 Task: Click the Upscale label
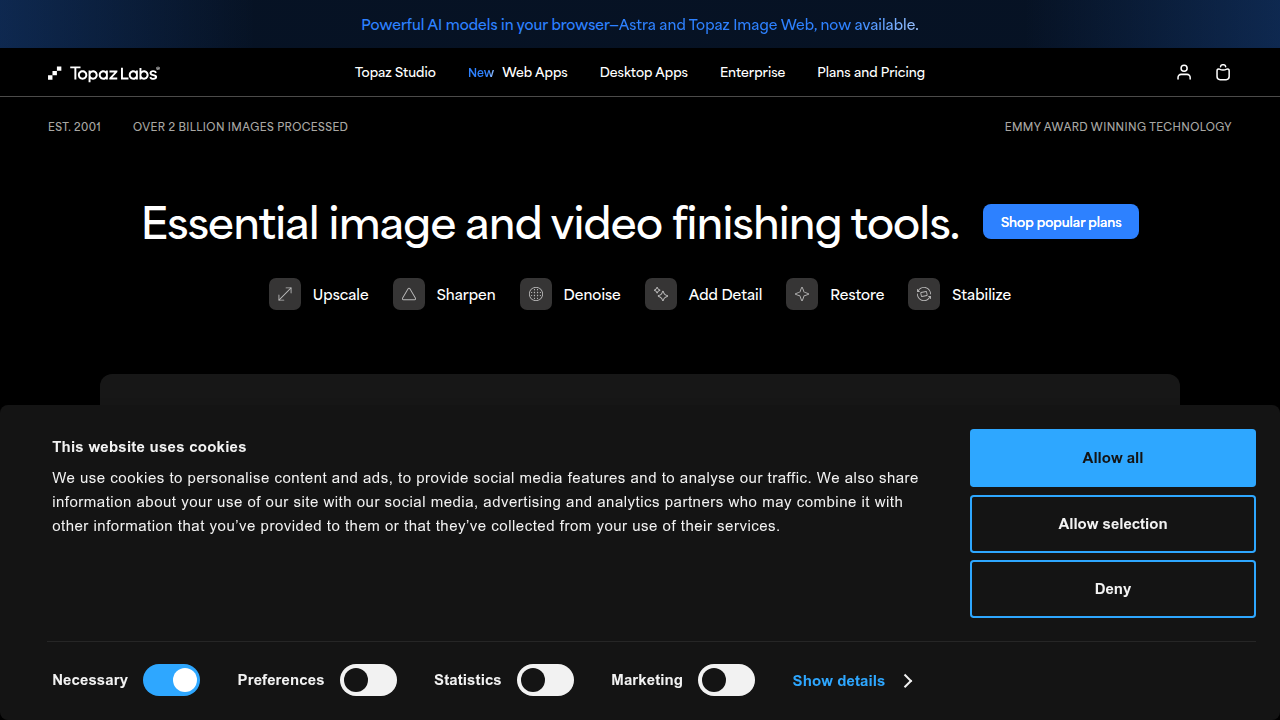[341, 294]
